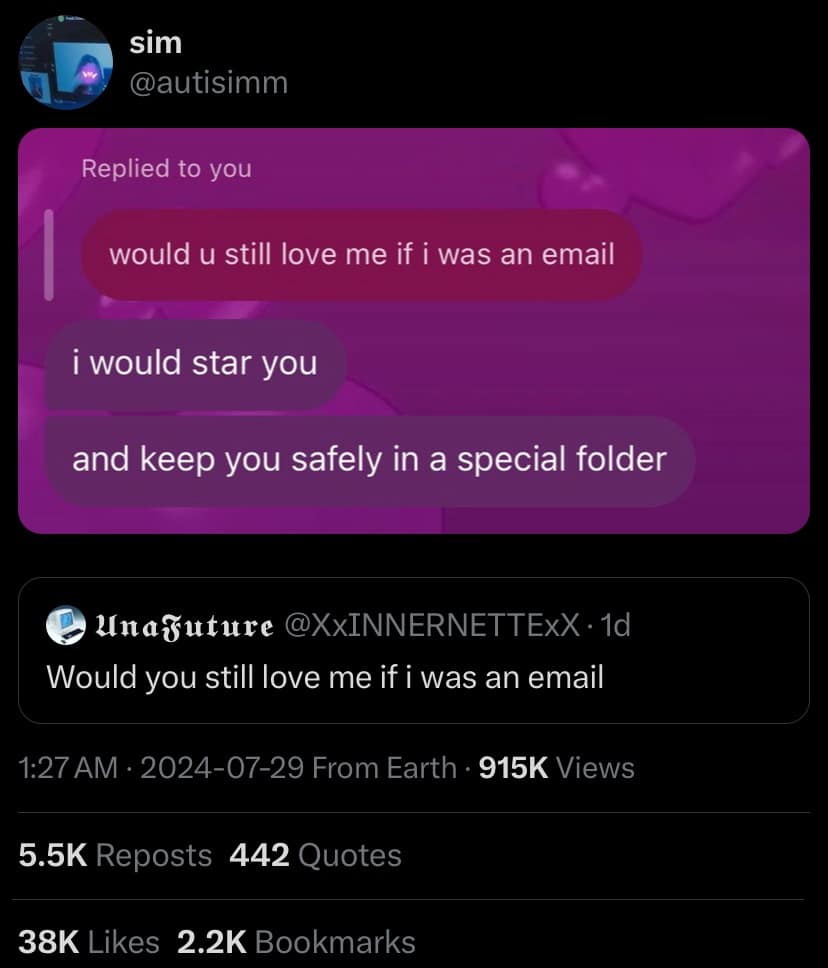View the 915K Views analytics
The image size is (828, 968).
pyautogui.click(x=556, y=768)
